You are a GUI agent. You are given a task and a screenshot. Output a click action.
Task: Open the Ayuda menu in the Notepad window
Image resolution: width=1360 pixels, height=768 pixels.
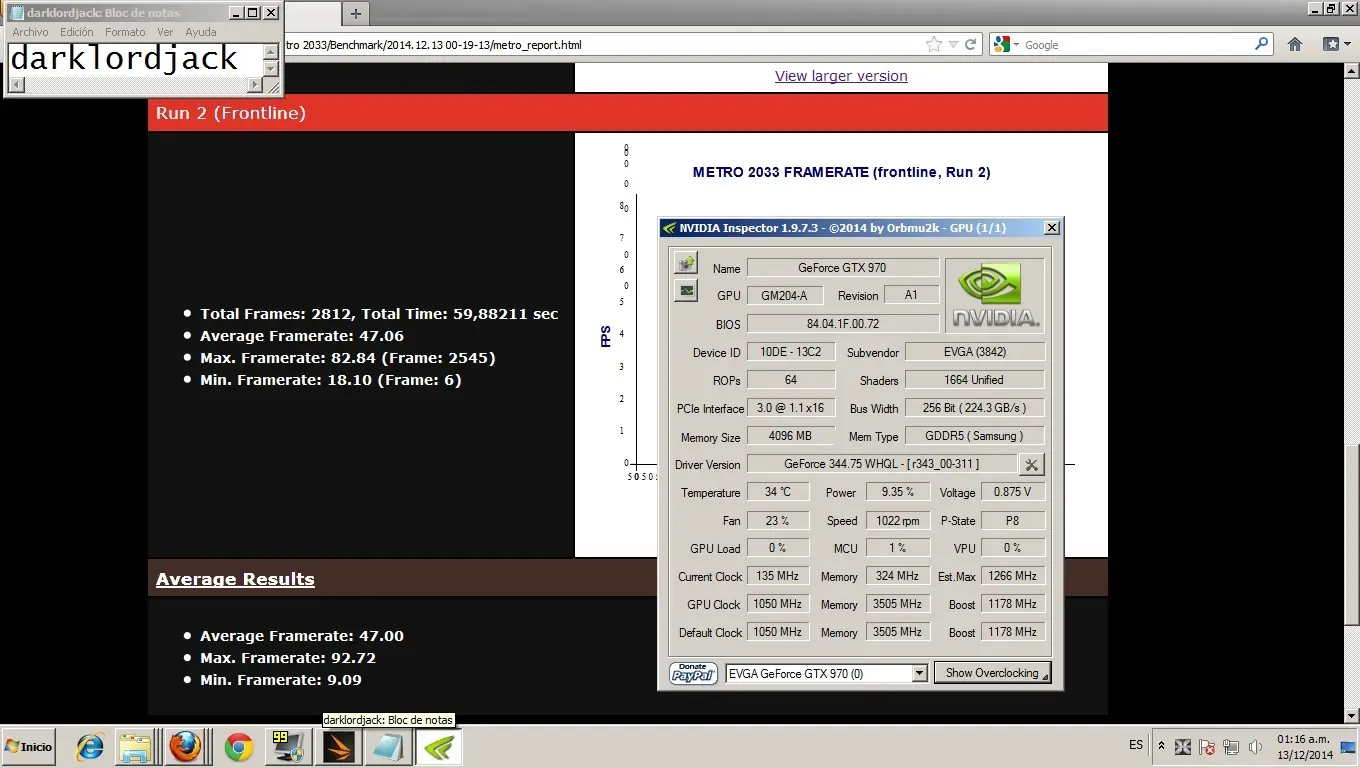pyautogui.click(x=201, y=32)
